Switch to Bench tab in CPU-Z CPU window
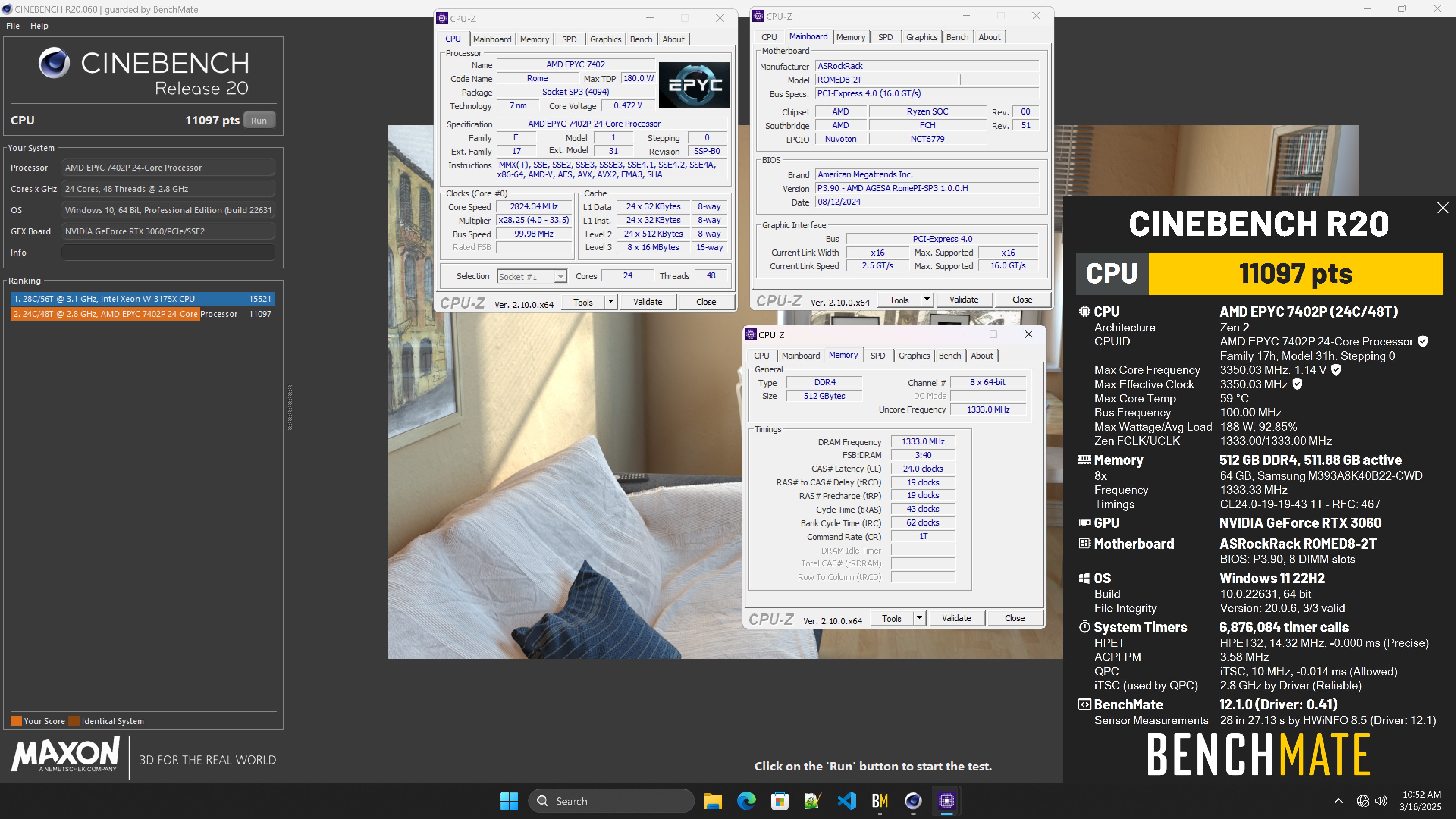 coord(641,39)
